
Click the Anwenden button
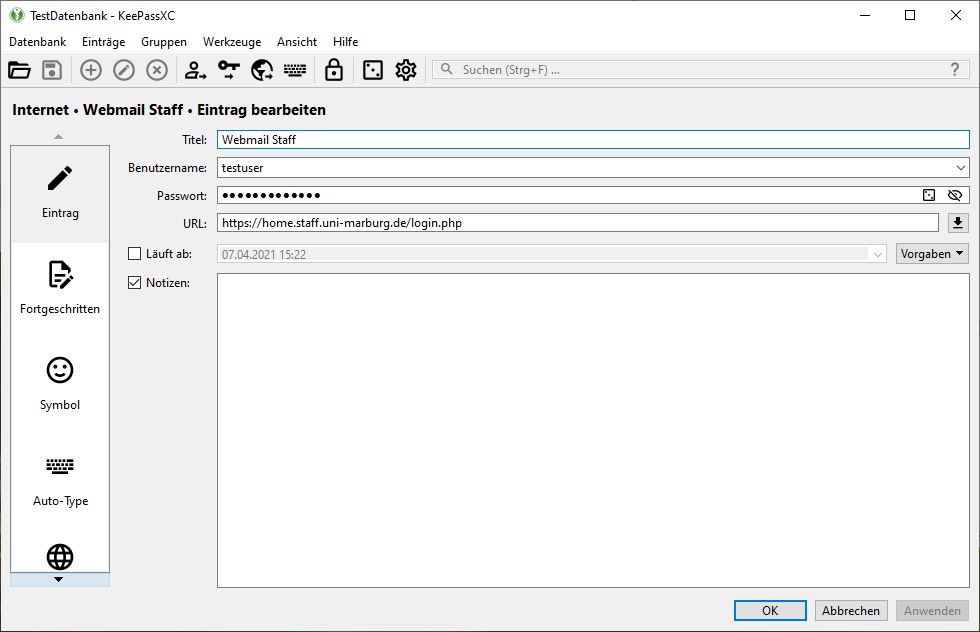(x=932, y=611)
